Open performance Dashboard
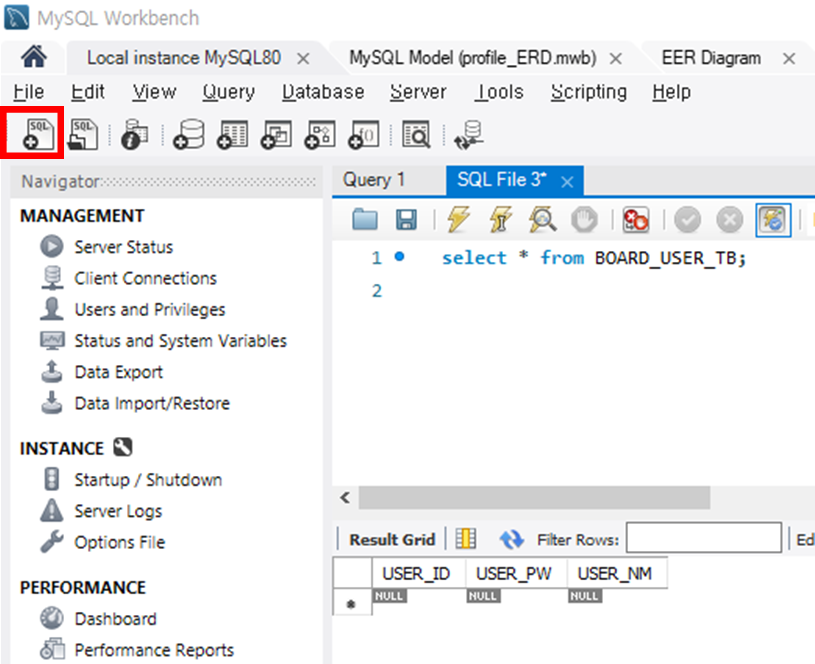 pyautogui.click(x=115, y=619)
